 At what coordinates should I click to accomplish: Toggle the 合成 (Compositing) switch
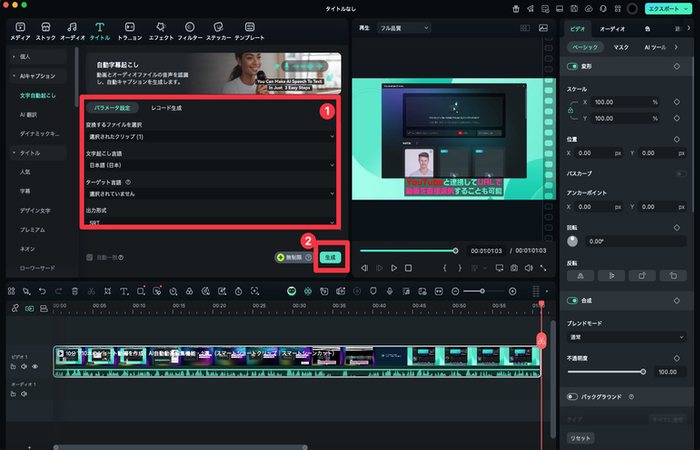(x=573, y=300)
